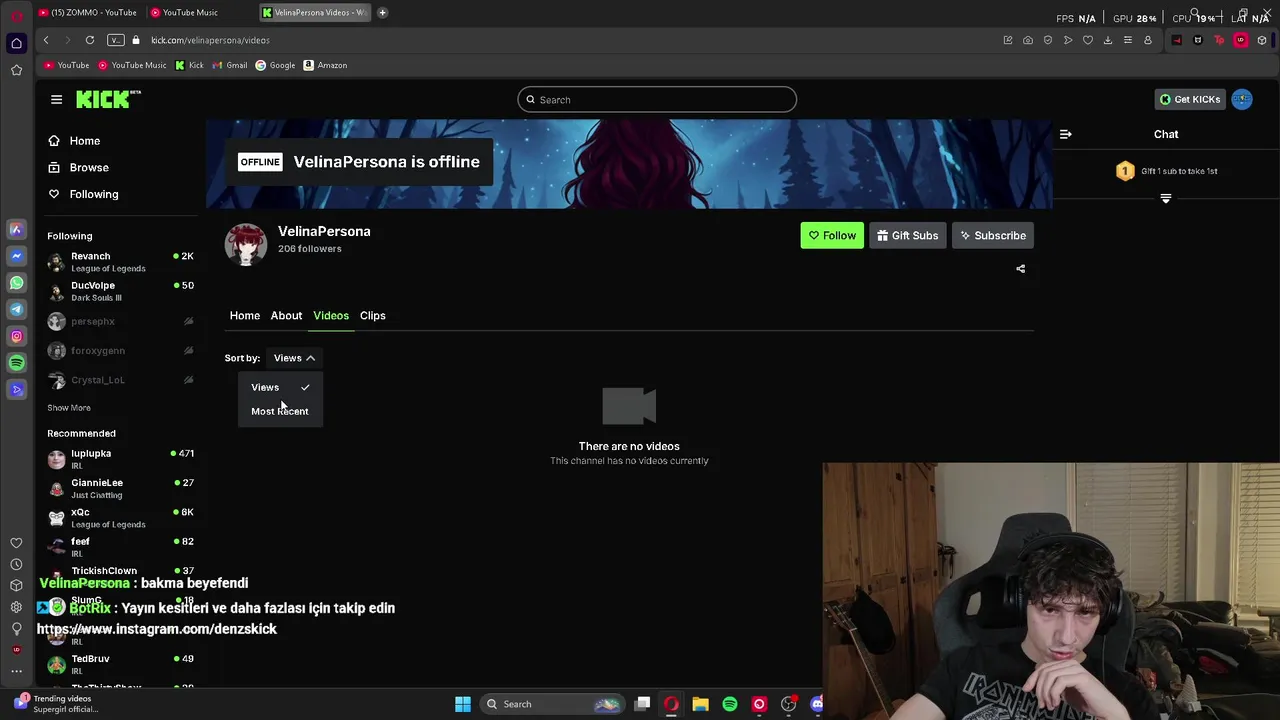The image size is (1280, 720).
Task: Click the KICK logo
Action: click(108, 99)
